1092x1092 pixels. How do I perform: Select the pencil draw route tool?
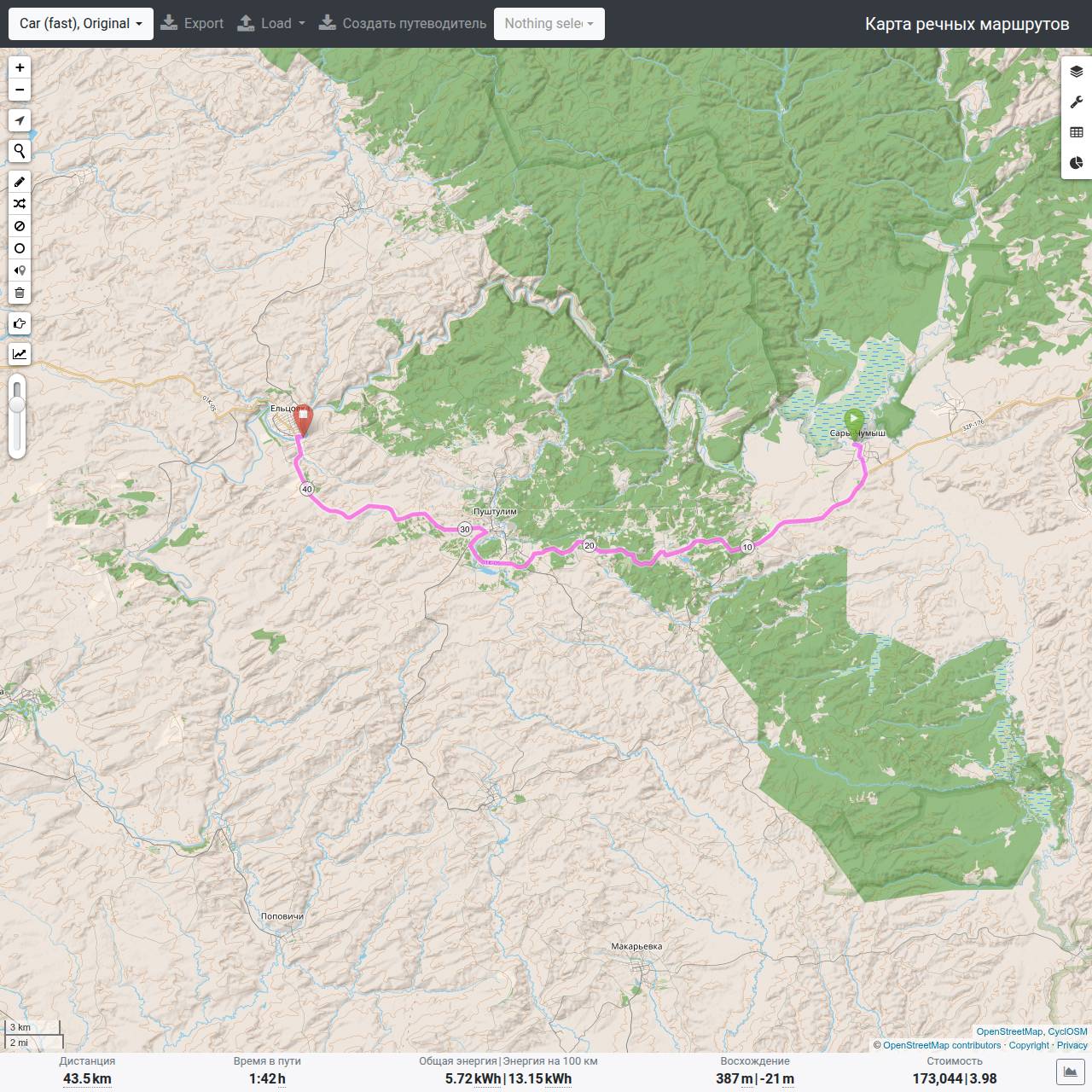20,182
